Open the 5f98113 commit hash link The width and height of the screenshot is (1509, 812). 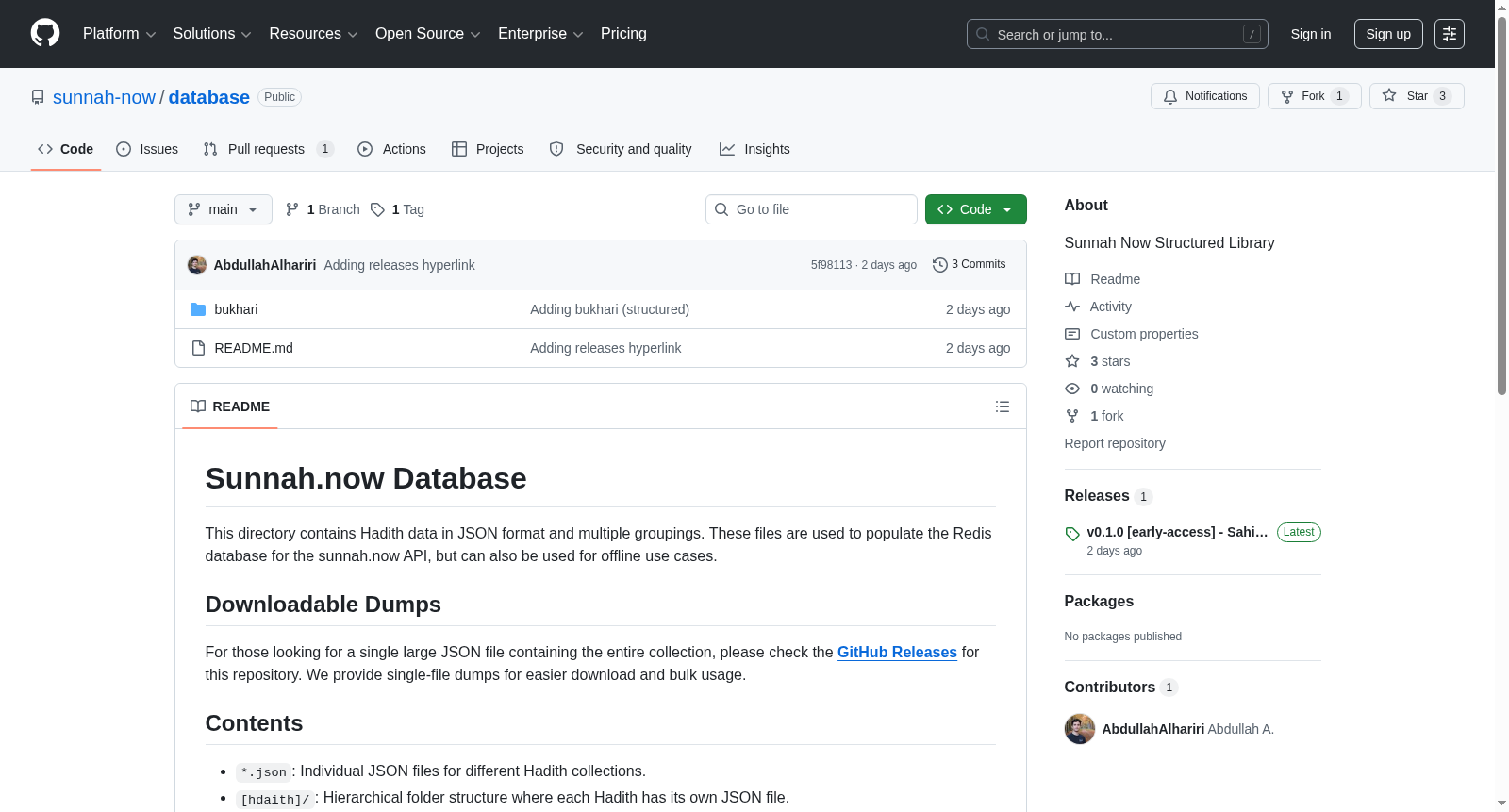coord(831,265)
